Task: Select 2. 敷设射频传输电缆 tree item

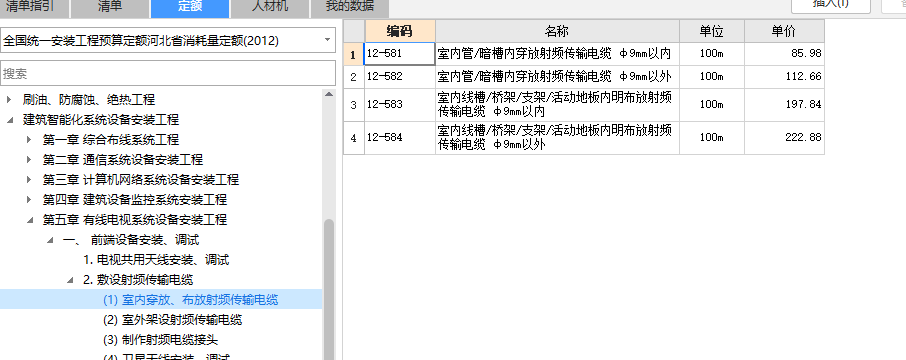Action: (x=138, y=280)
